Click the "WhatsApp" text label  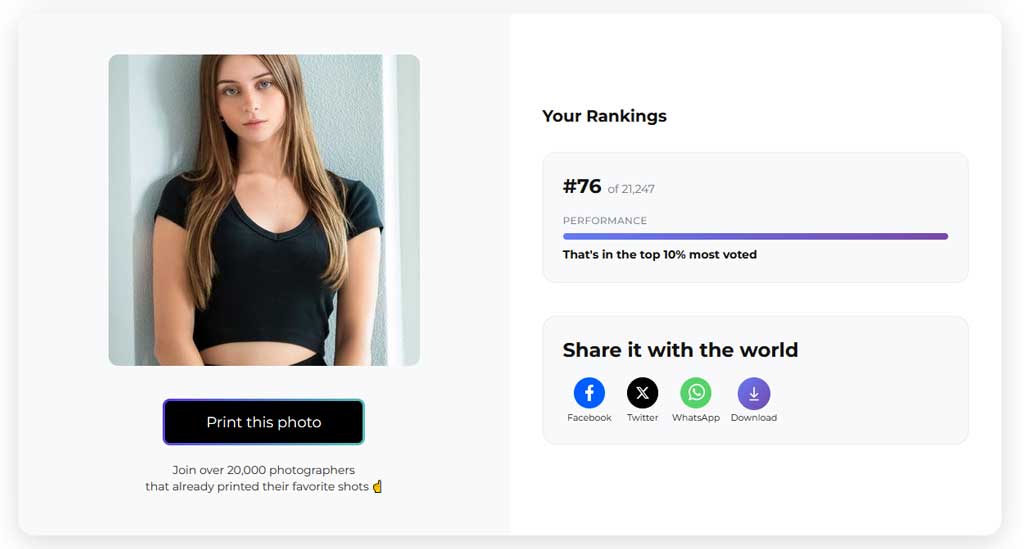click(x=696, y=418)
